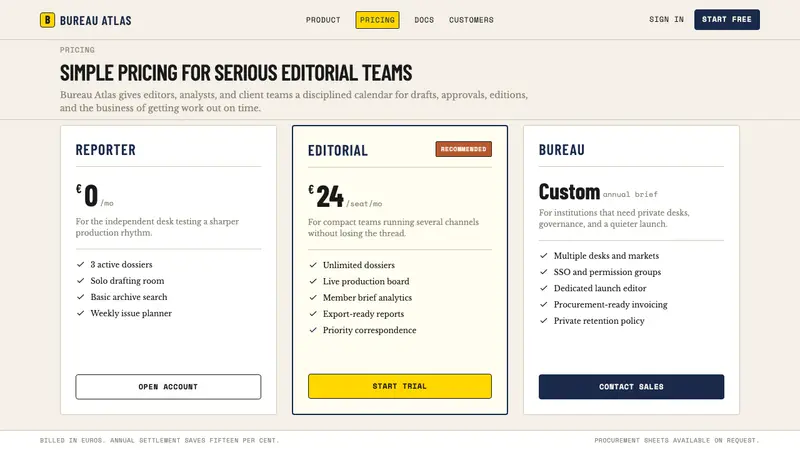Click the 'Simple Pricing for Serious Editorial Teams' headline

click(x=236, y=72)
